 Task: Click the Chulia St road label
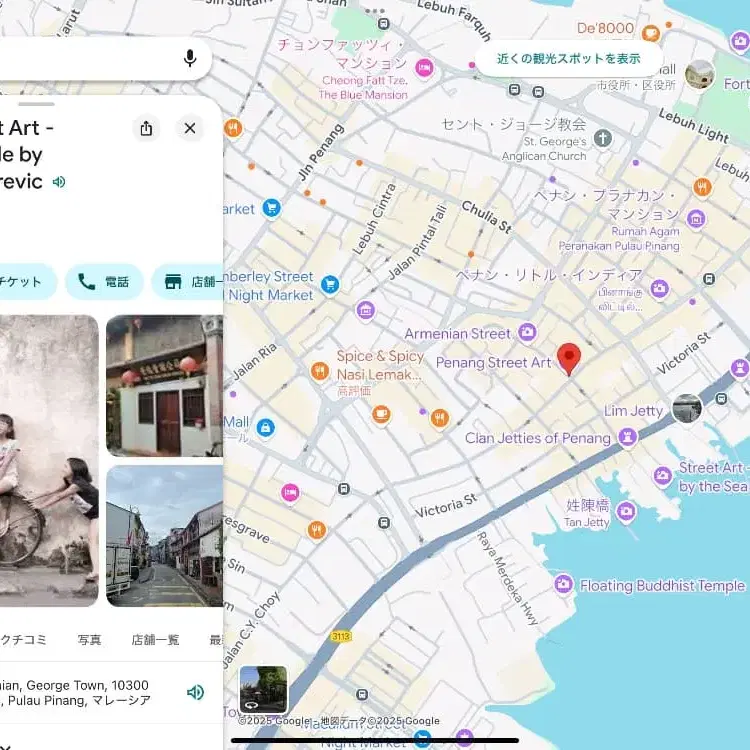pos(486,217)
